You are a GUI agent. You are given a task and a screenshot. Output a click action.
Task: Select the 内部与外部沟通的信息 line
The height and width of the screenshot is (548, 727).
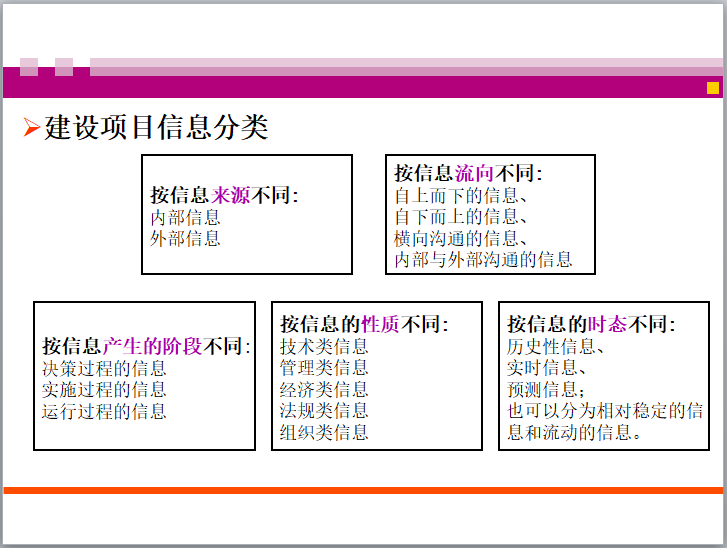coord(483,260)
